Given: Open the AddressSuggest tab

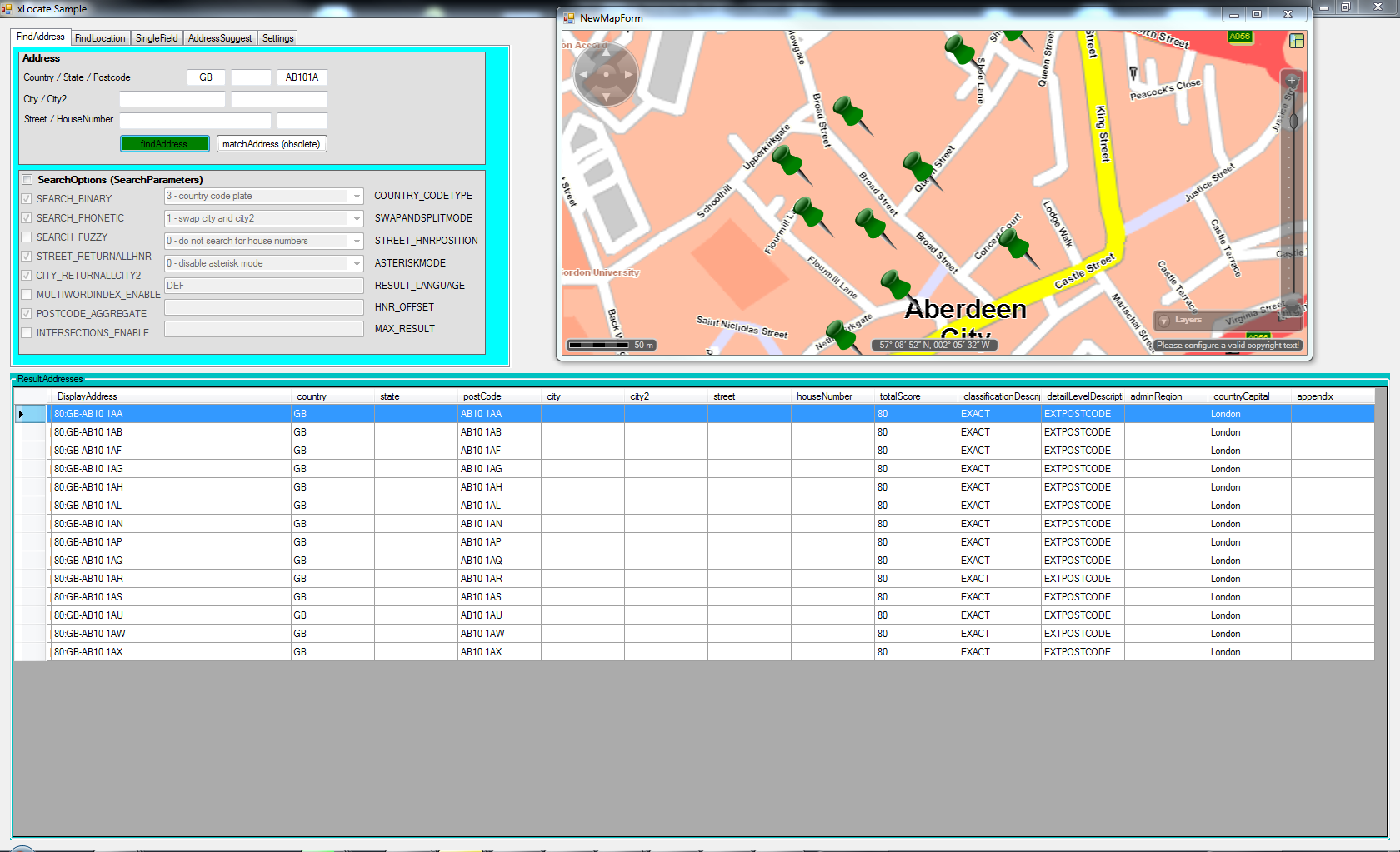Looking at the screenshot, I should tap(219, 38).
